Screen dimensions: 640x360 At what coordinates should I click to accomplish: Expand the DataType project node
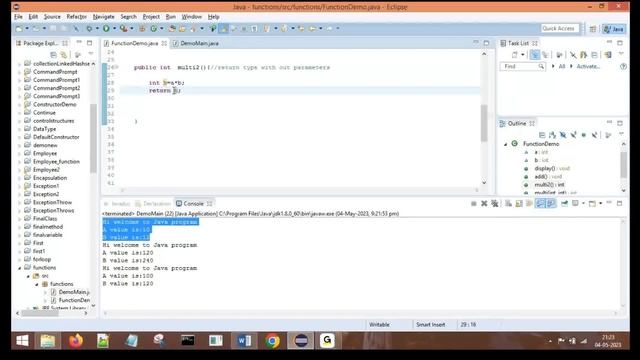pos(19,129)
